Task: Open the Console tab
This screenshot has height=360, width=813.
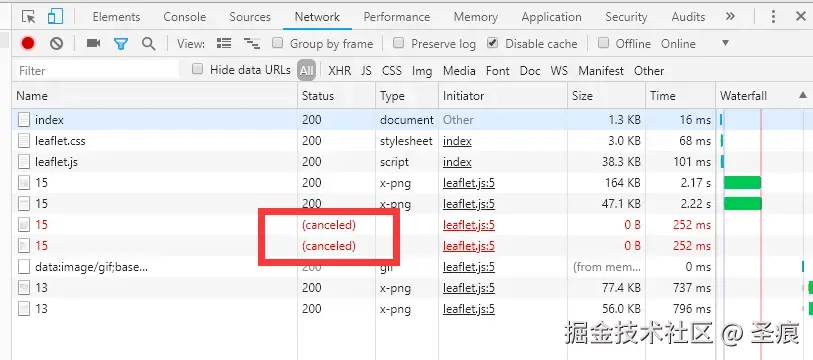Action: 185,17
